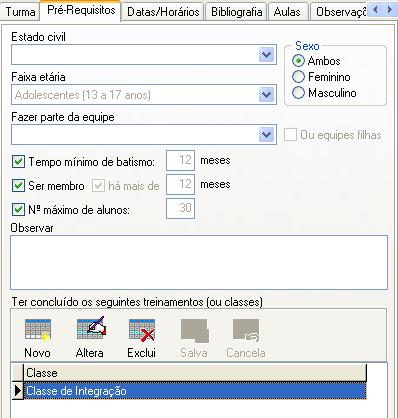Click the row indicator arrow beside Classe de Integração
398x418 pixels.
[18, 390]
